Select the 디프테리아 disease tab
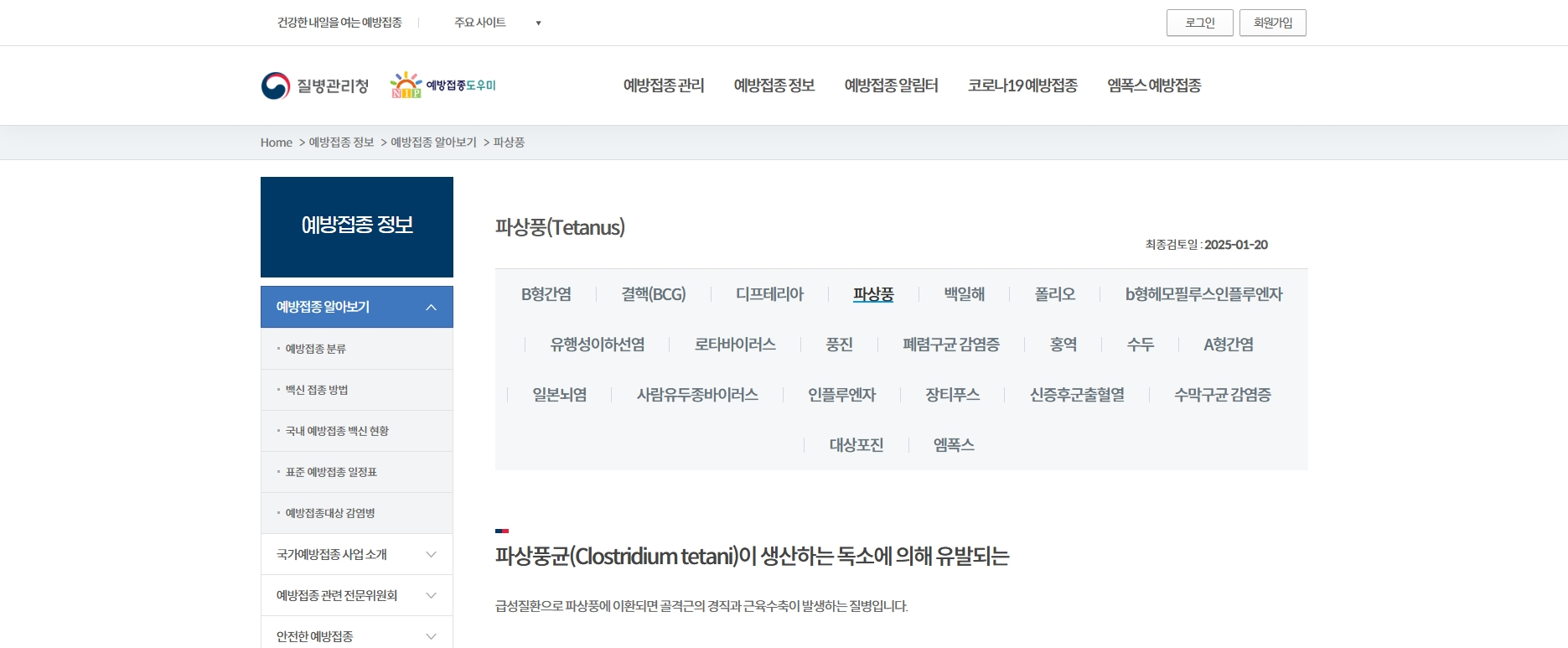The image size is (1568, 648). coord(769,294)
